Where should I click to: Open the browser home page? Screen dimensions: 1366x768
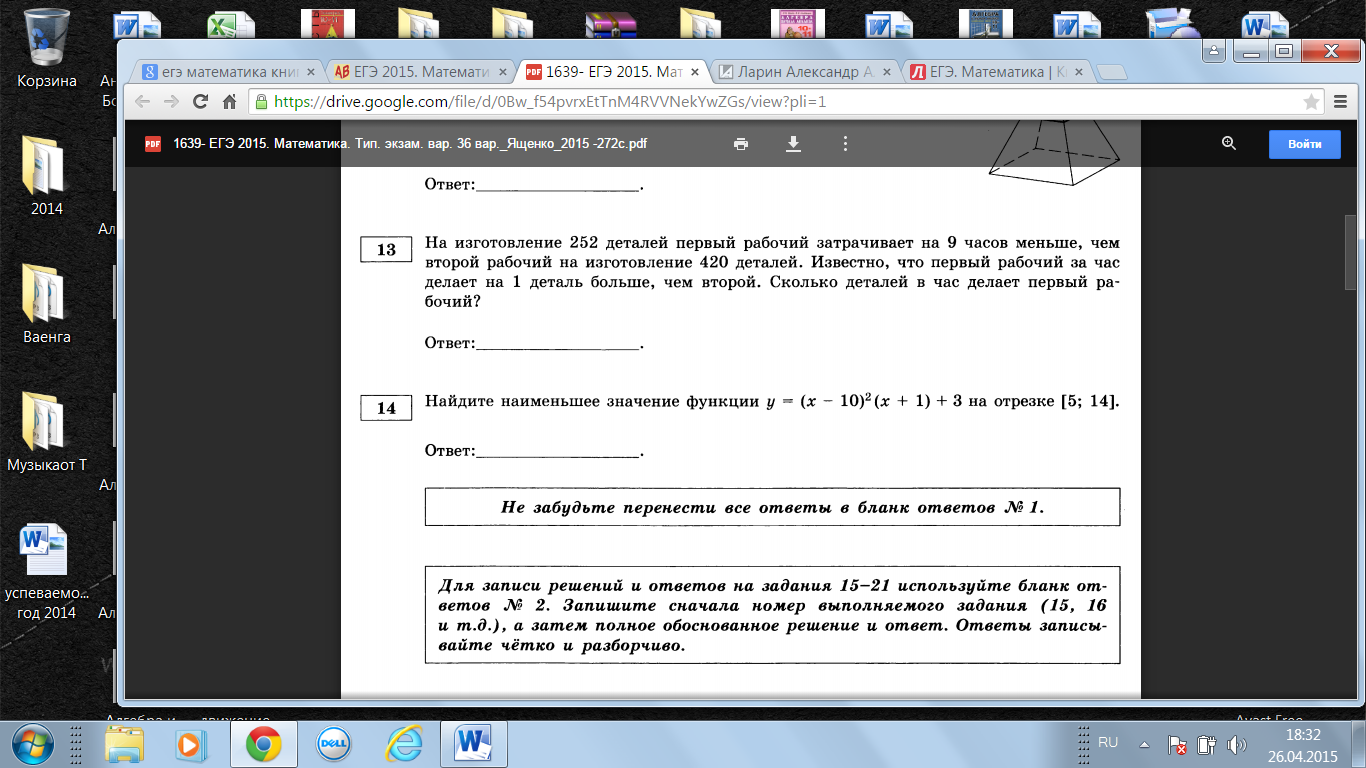click(229, 102)
